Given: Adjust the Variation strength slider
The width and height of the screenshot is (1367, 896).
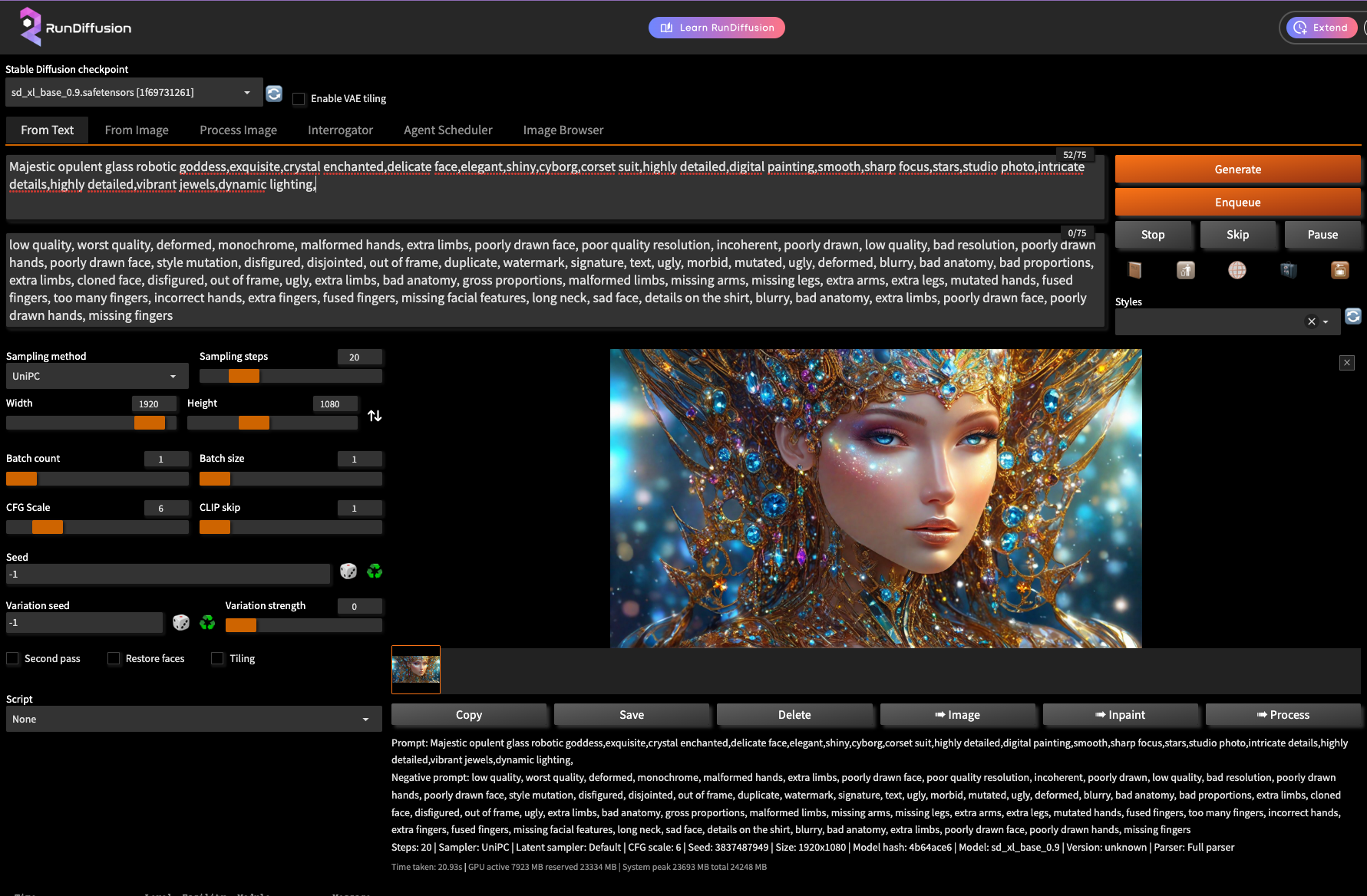Looking at the screenshot, I should (x=303, y=625).
